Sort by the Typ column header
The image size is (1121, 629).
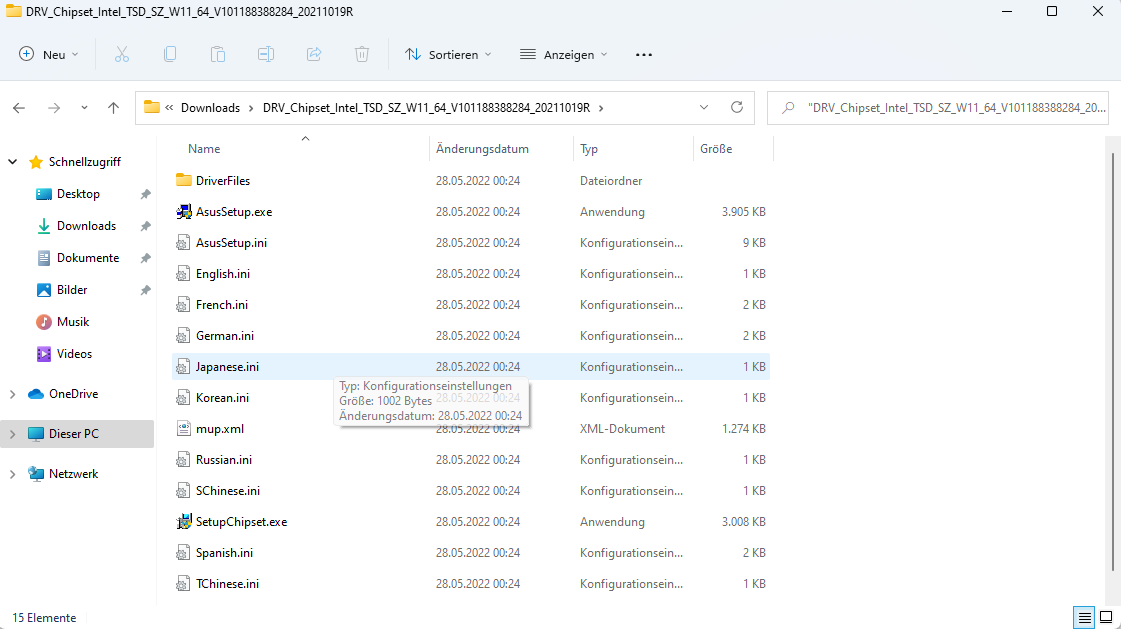(x=588, y=149)
